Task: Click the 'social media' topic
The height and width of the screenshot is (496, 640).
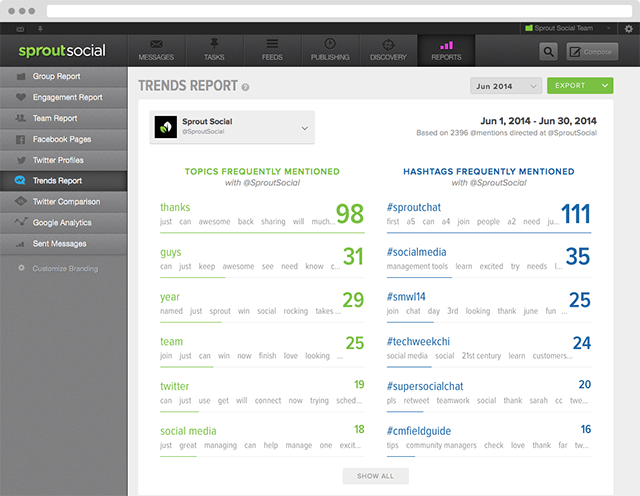Action: click(188, 431)
